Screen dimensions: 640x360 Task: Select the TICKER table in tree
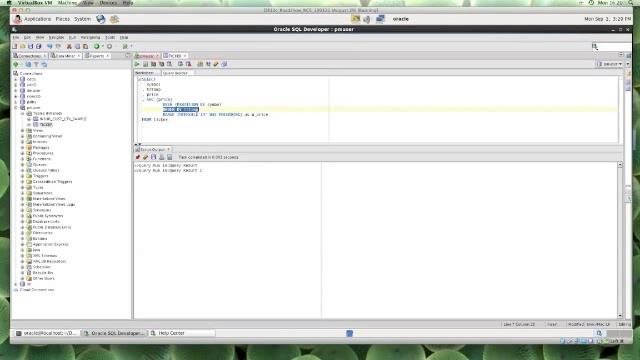tap(46, 124)
